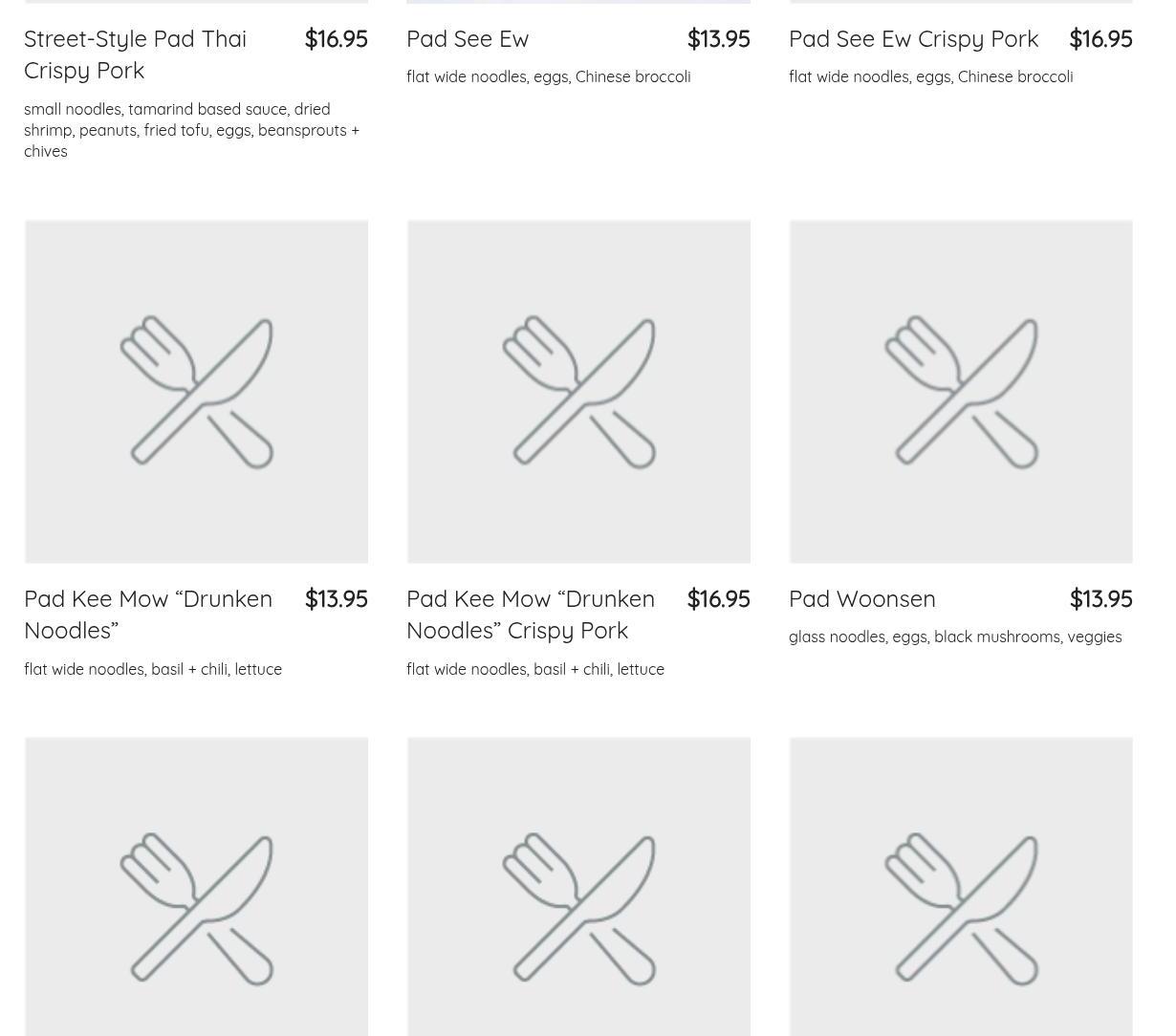Screen dimensions: 1176x1036
Task: Open the placeholder image beneath Pad Kee Mow Crispy Pork
Action: [578, 886]
